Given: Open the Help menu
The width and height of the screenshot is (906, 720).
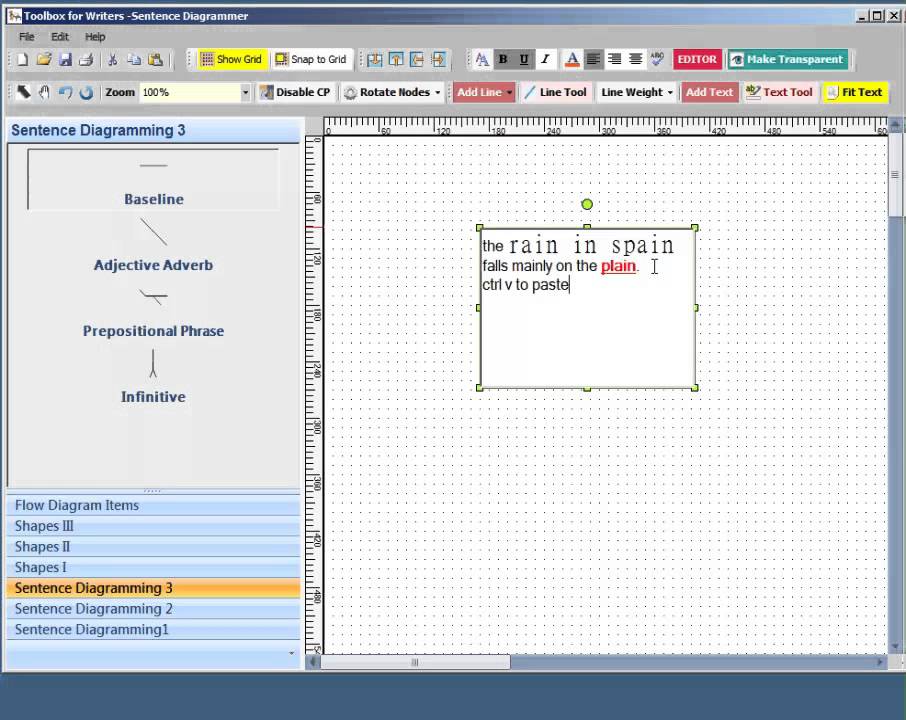Looking at the screenshot, I should tap(95, 37).
